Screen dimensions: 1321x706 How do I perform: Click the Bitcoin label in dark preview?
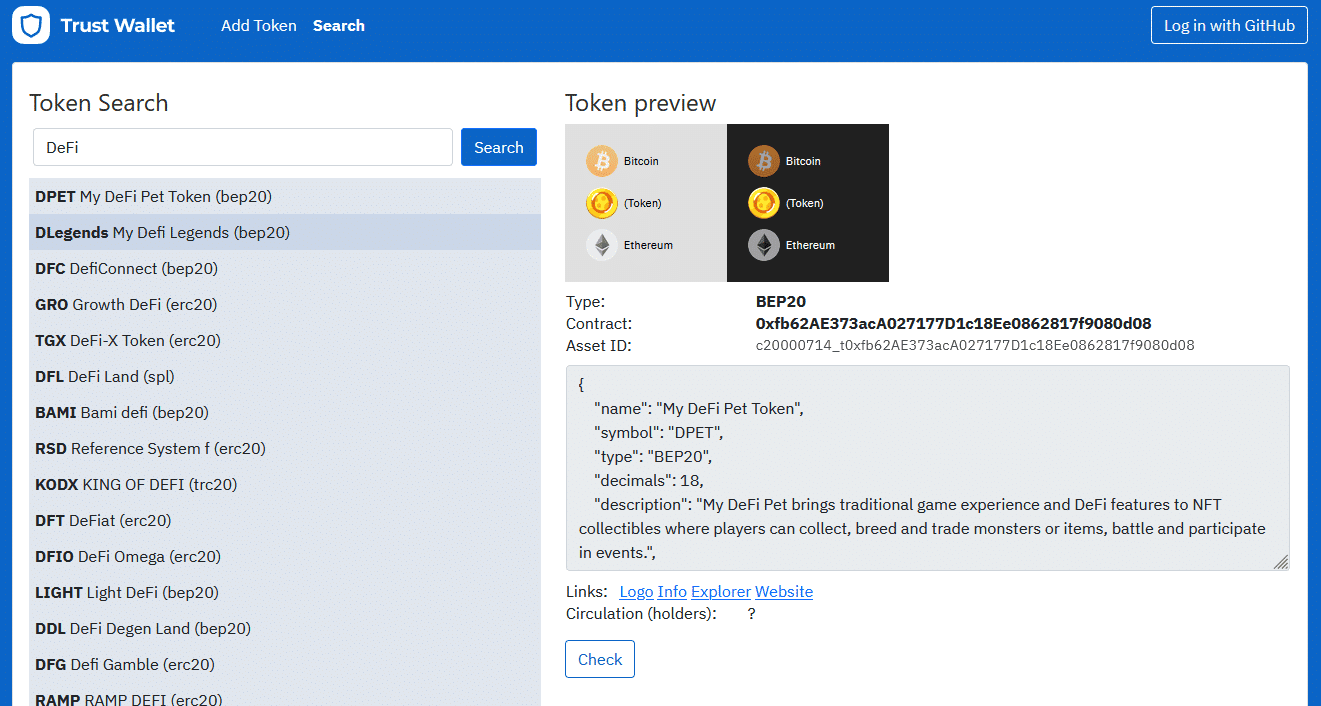(x=803, y=161)
